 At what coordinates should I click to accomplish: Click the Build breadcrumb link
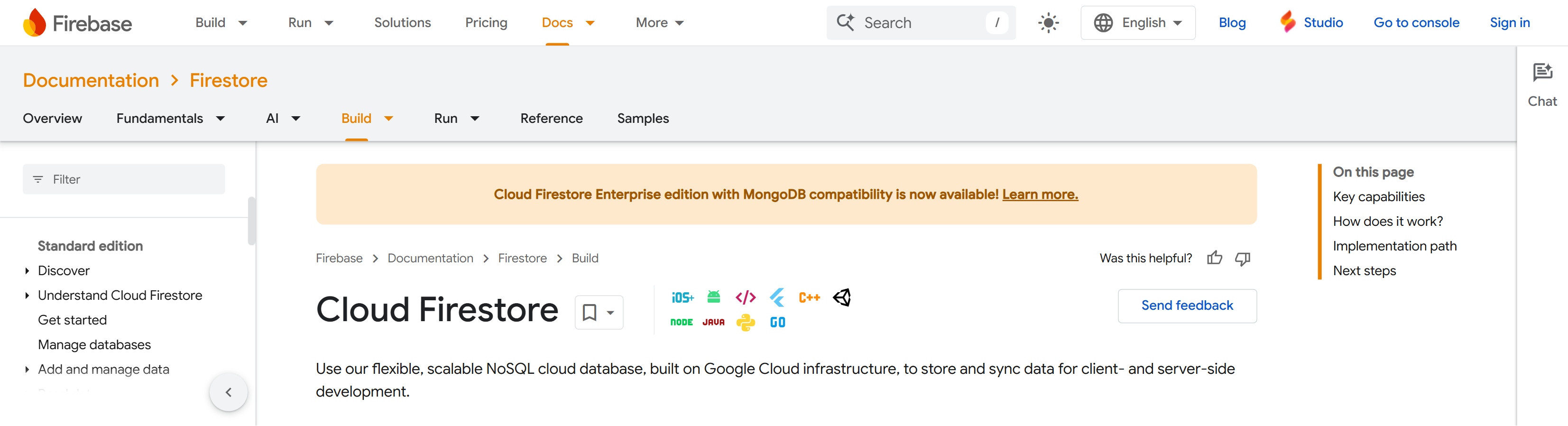tap(585, 258)
